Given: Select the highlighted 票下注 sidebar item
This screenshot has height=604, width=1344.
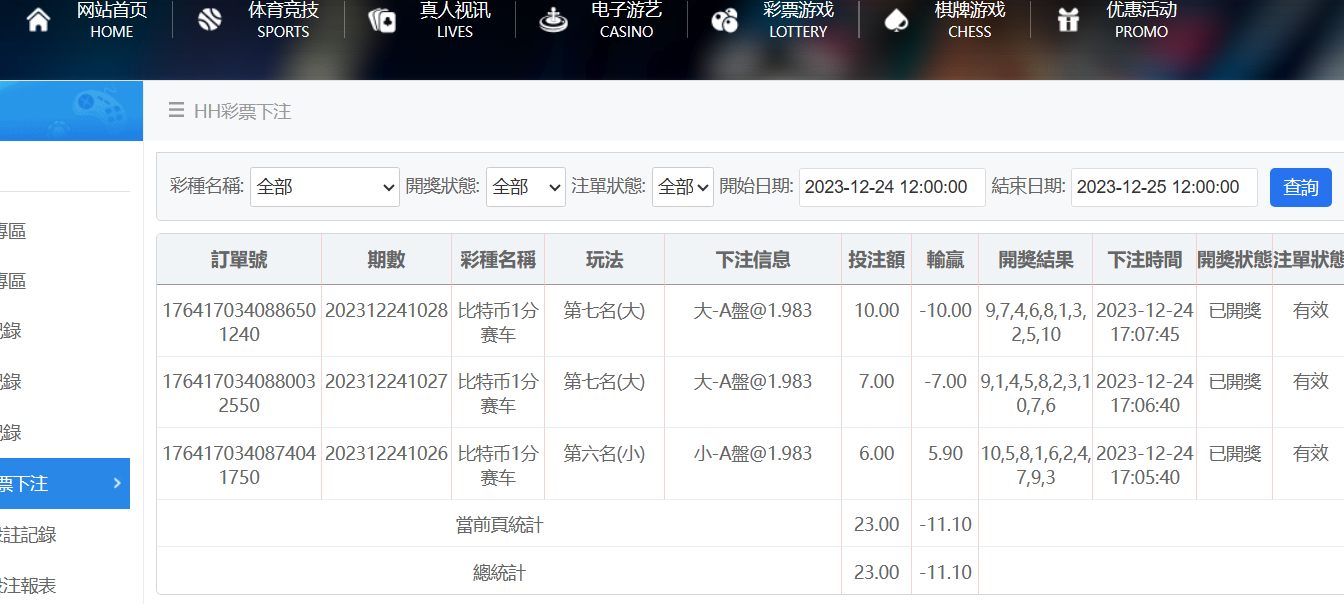Looking at the screenshot, I should (40, 484).
